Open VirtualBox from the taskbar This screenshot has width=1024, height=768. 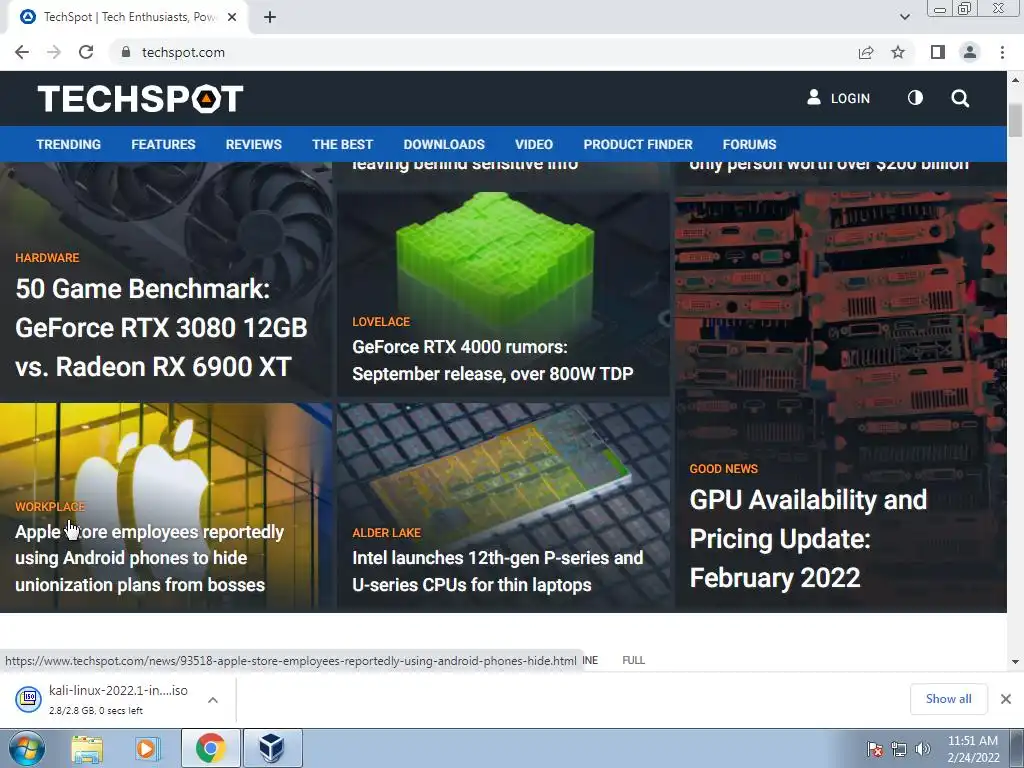pyautogui.click(x=272, y=748)
